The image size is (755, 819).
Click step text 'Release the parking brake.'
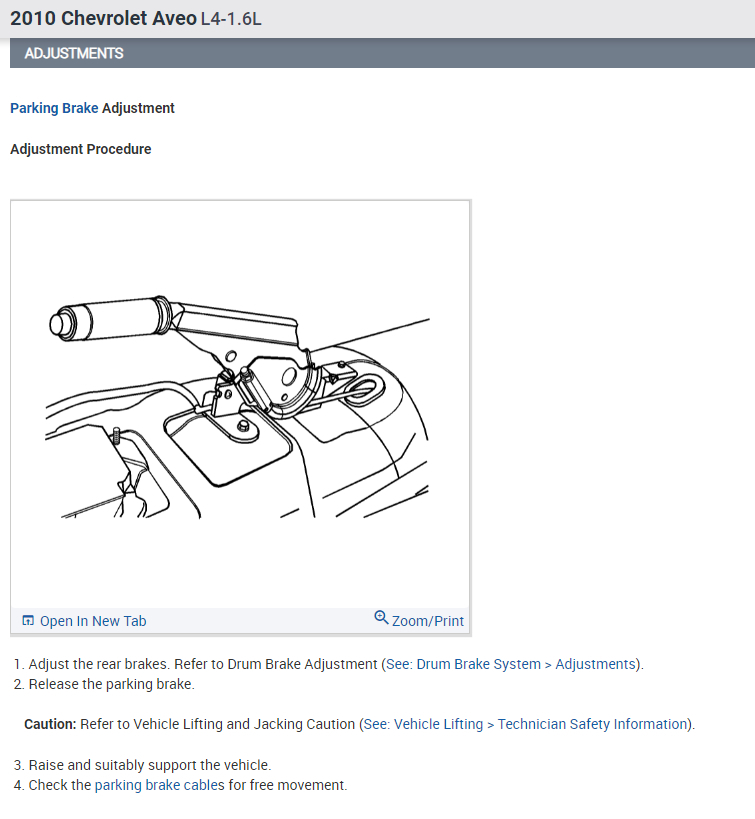point(111,684)
